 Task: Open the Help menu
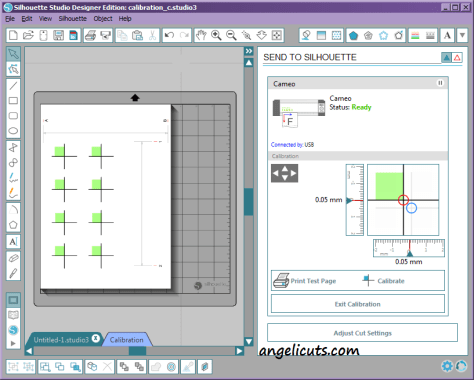pyautogui.click(x=125, y=19)
